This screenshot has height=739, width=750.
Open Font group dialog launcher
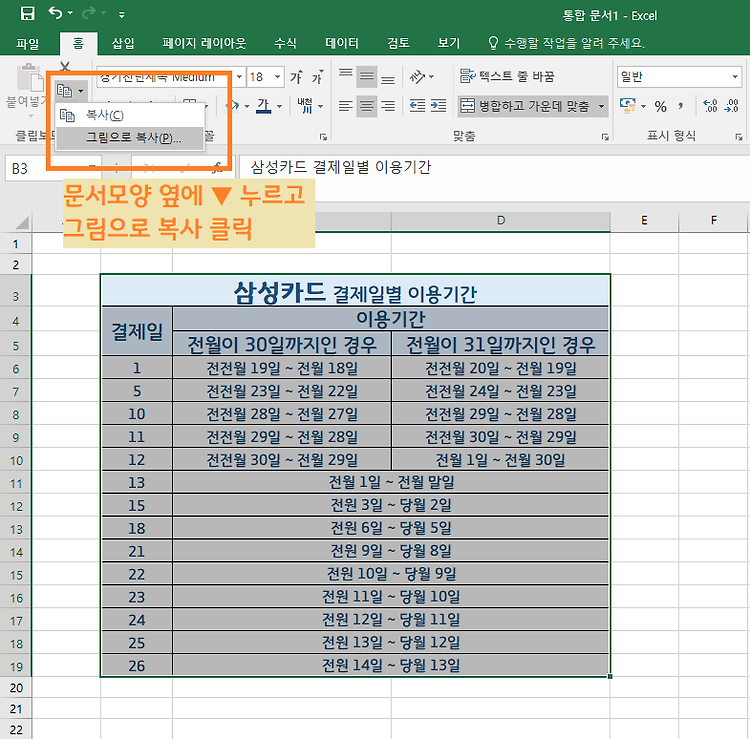tap(323, 137)
